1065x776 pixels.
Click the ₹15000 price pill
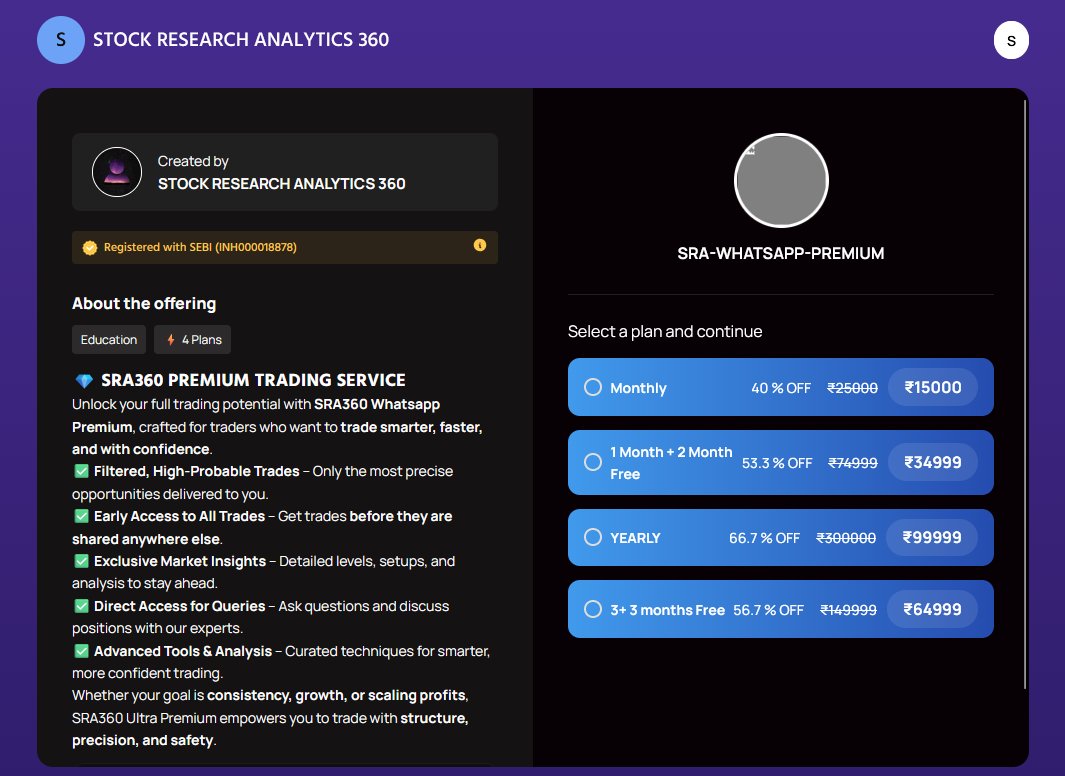(x=933, y=387)
